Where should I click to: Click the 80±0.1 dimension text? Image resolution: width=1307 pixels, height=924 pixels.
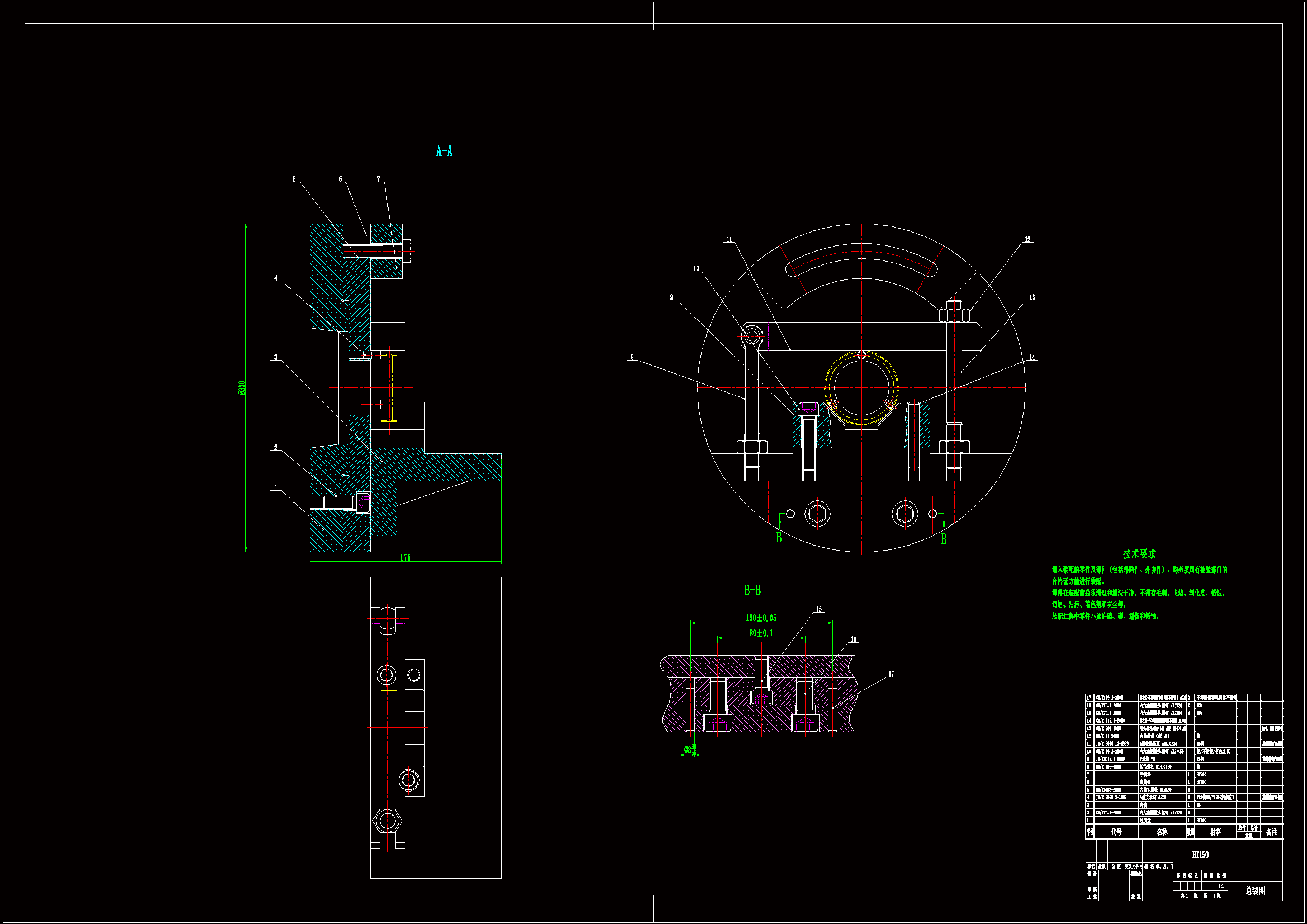click(760, 633)
